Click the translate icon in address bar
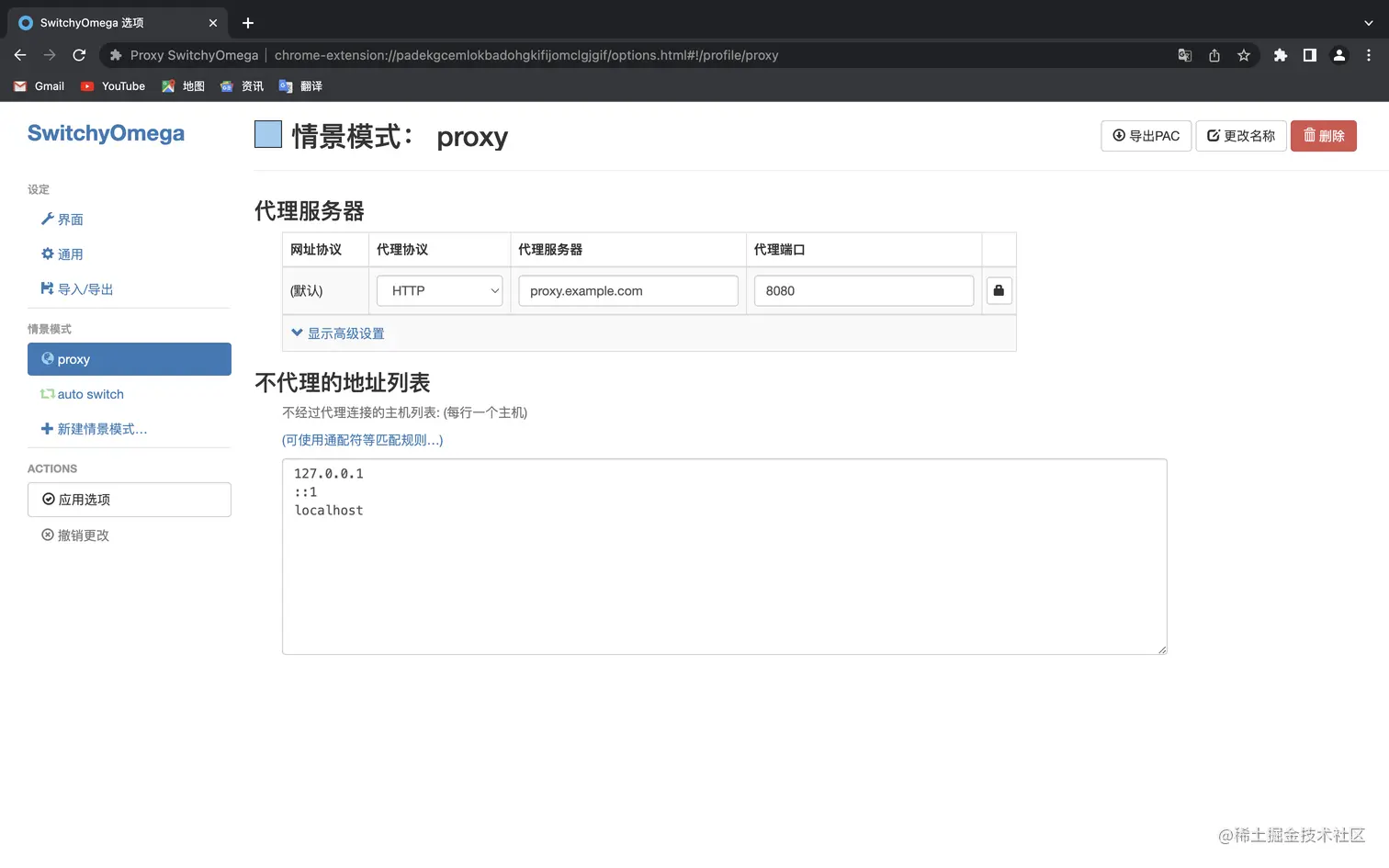Image resolution: width=1389 pixels, height=868 pixels. click(1185, 55)
